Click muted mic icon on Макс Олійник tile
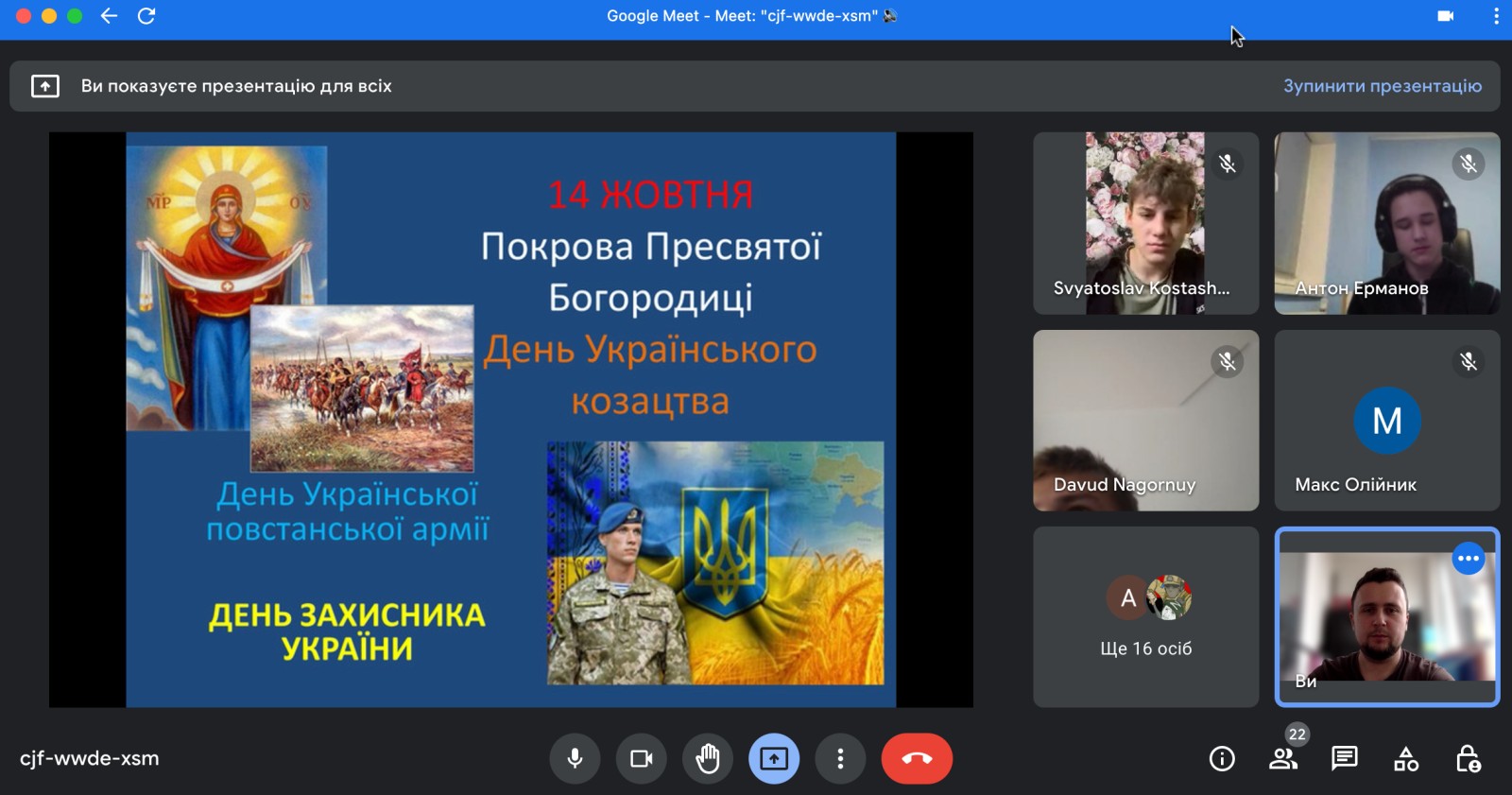Screen dimensions: 1512x795 tap(1469, 361)
